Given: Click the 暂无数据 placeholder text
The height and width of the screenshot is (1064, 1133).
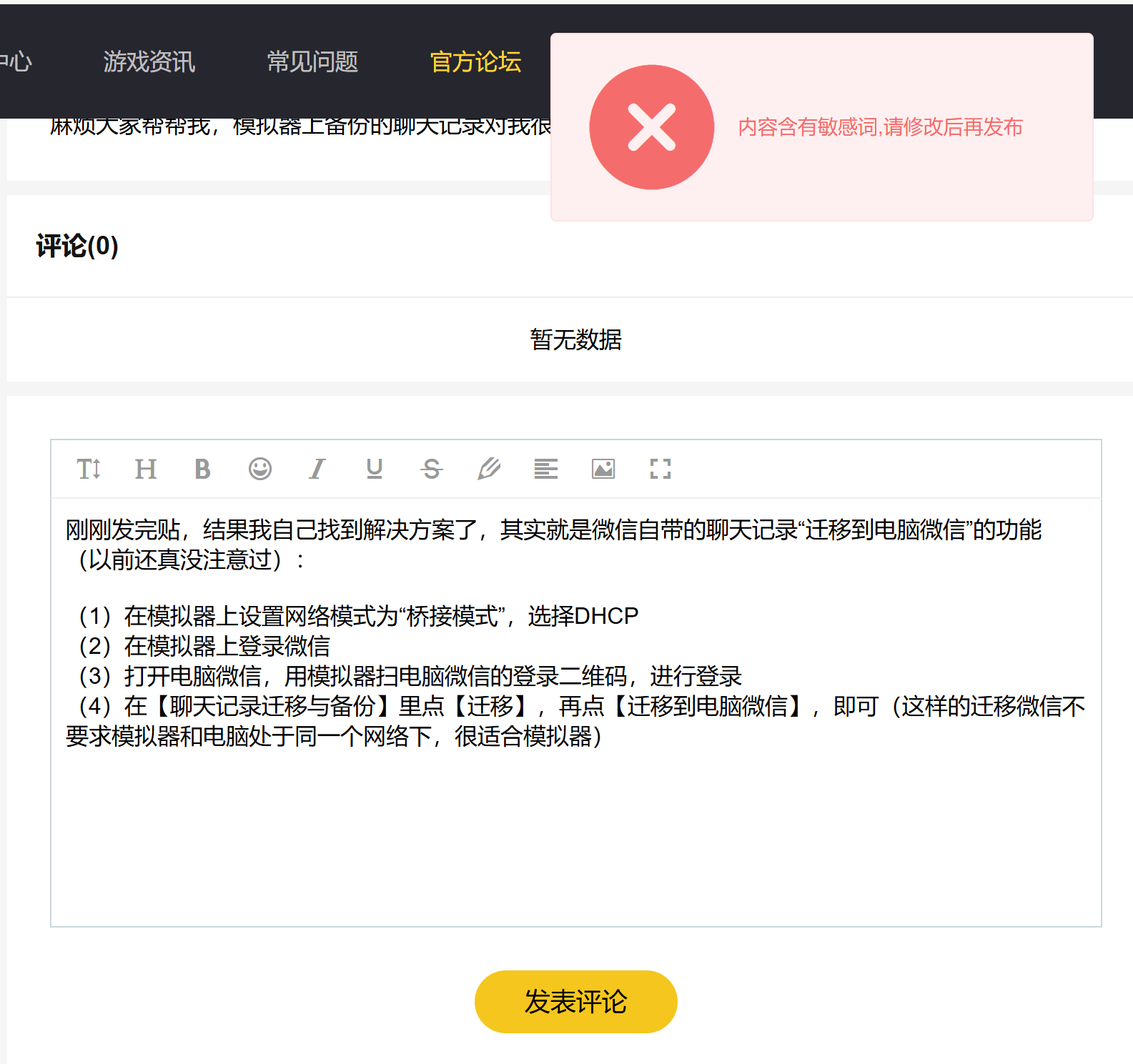Looking at the screenshot, I should (x=575, y=339).
